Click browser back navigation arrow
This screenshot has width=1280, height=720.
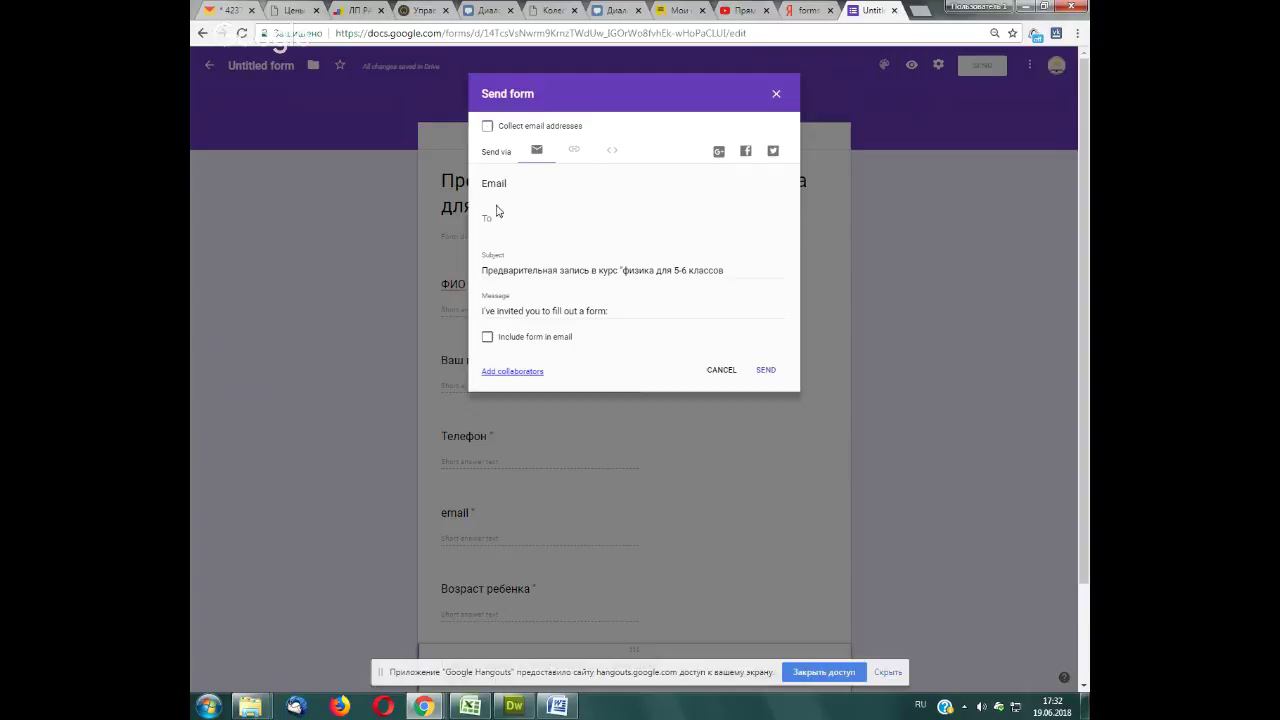click(x=203, y=33)
